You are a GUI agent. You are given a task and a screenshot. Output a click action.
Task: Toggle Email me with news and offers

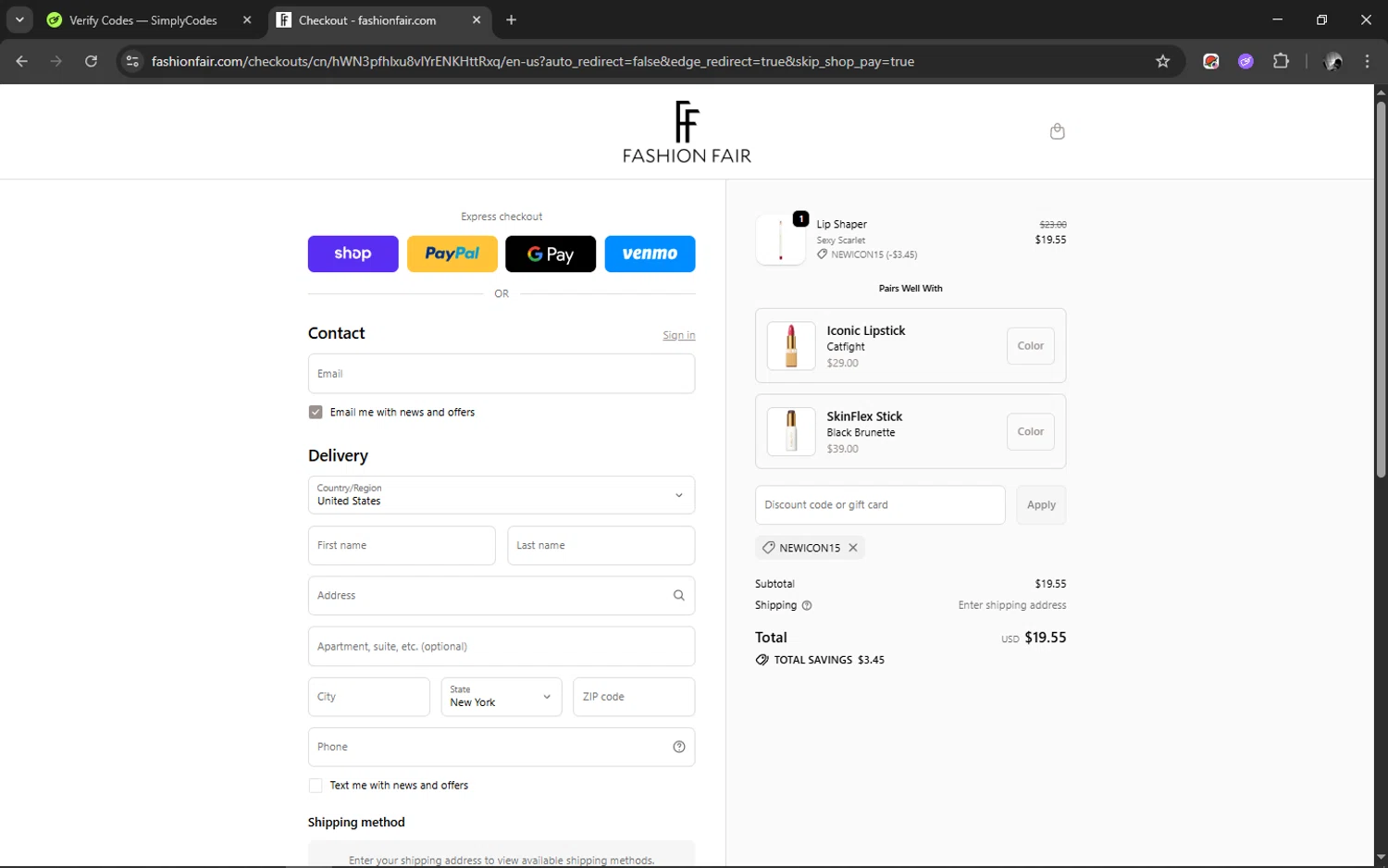click(x=316, y=413)
